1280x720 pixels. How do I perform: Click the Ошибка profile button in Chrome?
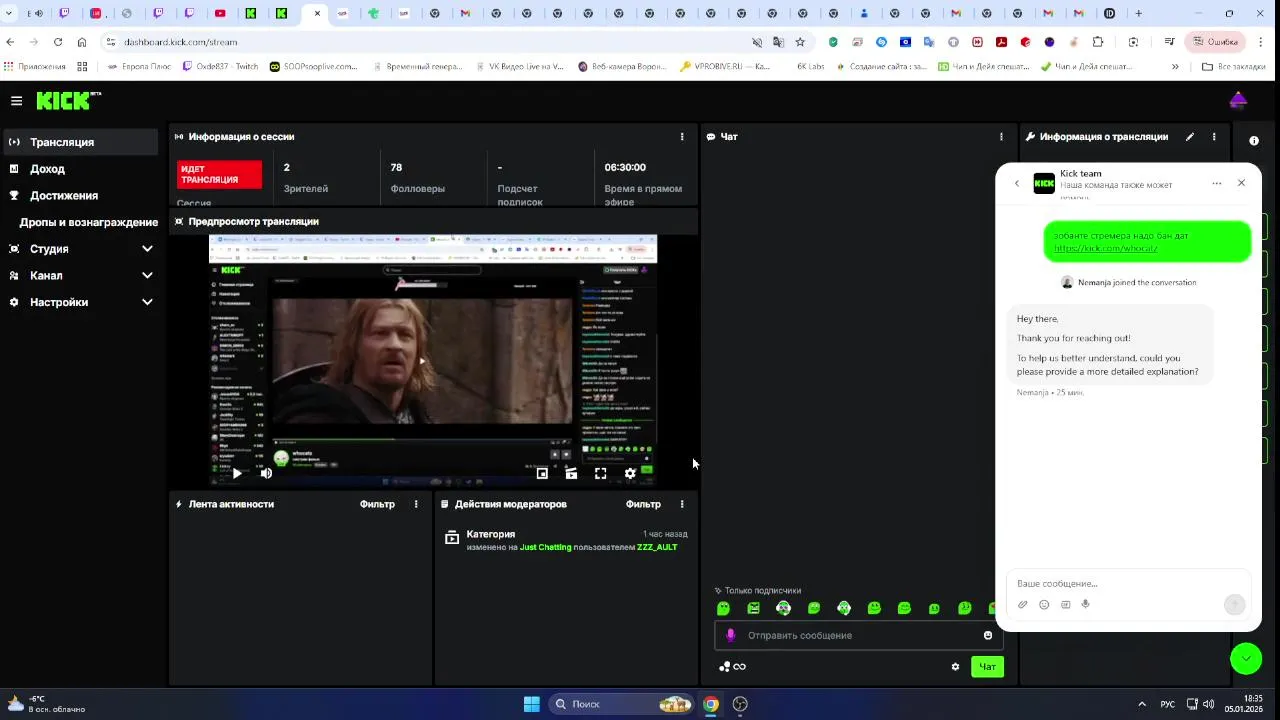(1214, 42)
